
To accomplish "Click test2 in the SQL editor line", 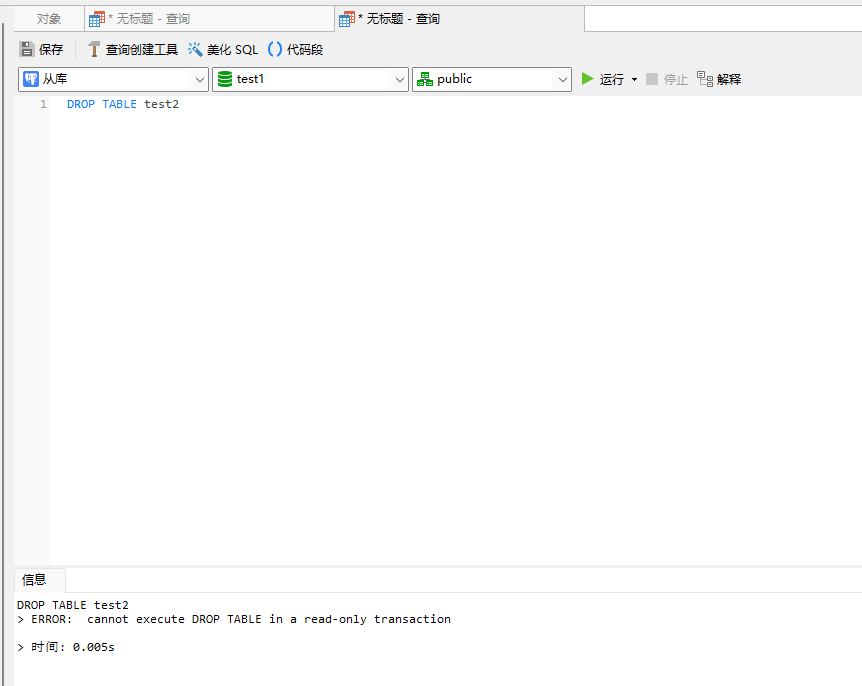I will pyautogui.click(x=162, y=104).
